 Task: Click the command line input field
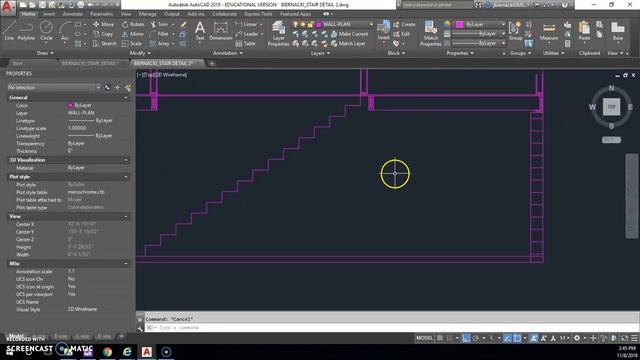coord(392,328)
